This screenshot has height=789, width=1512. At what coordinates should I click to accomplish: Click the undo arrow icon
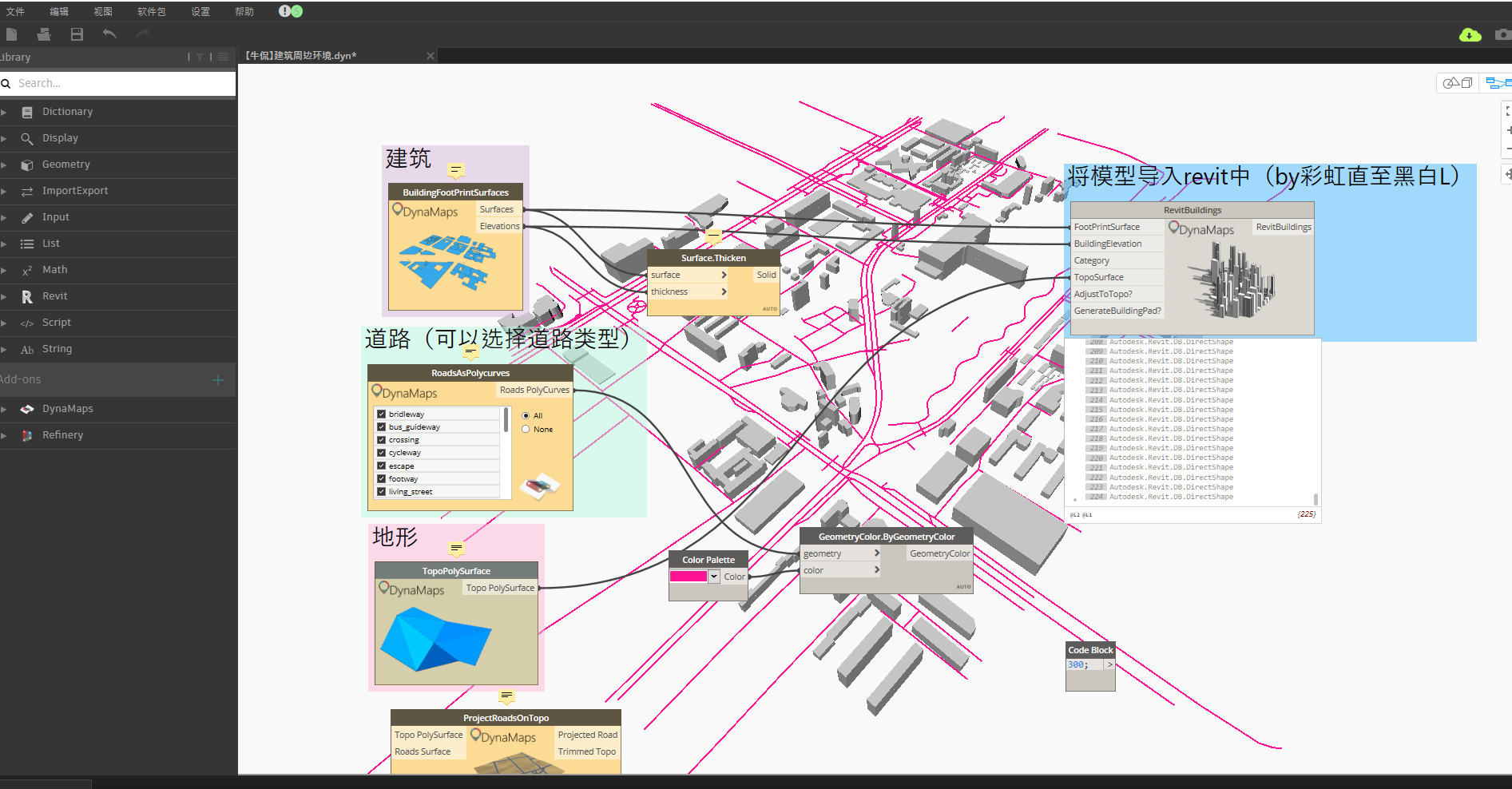point(109,34)
